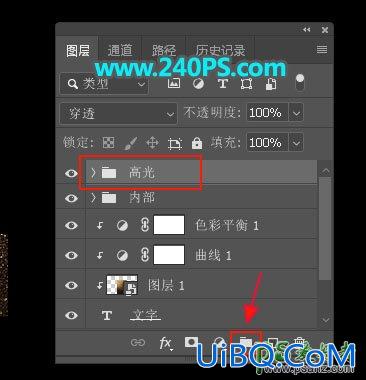Lock position move-arrows icon
This screenshot has height=380, width=366.
152,143
